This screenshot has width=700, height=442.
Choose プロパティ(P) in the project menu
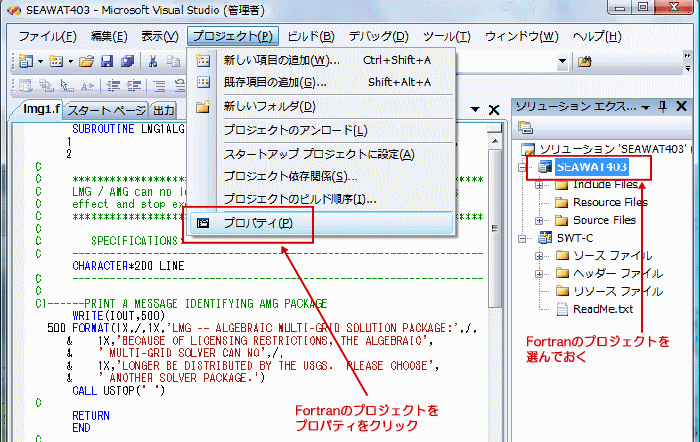(321, 223)
